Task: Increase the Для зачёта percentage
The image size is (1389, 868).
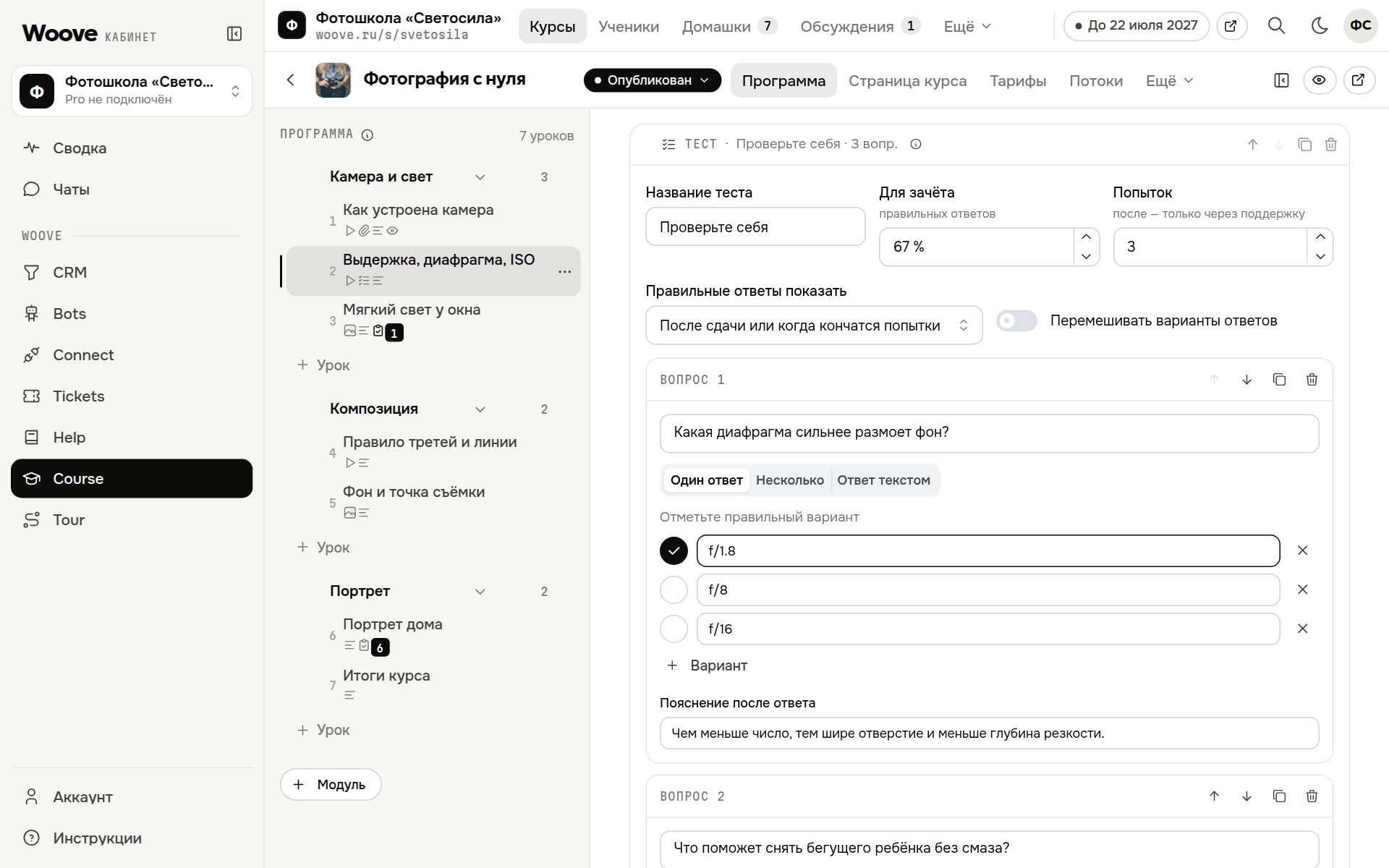Action: 1086,237
